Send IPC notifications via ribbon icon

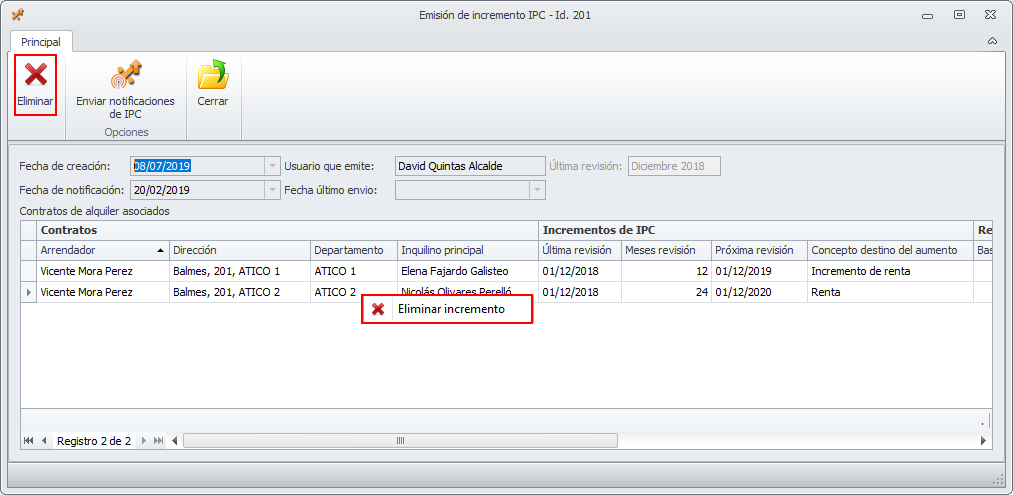point(125,74)
